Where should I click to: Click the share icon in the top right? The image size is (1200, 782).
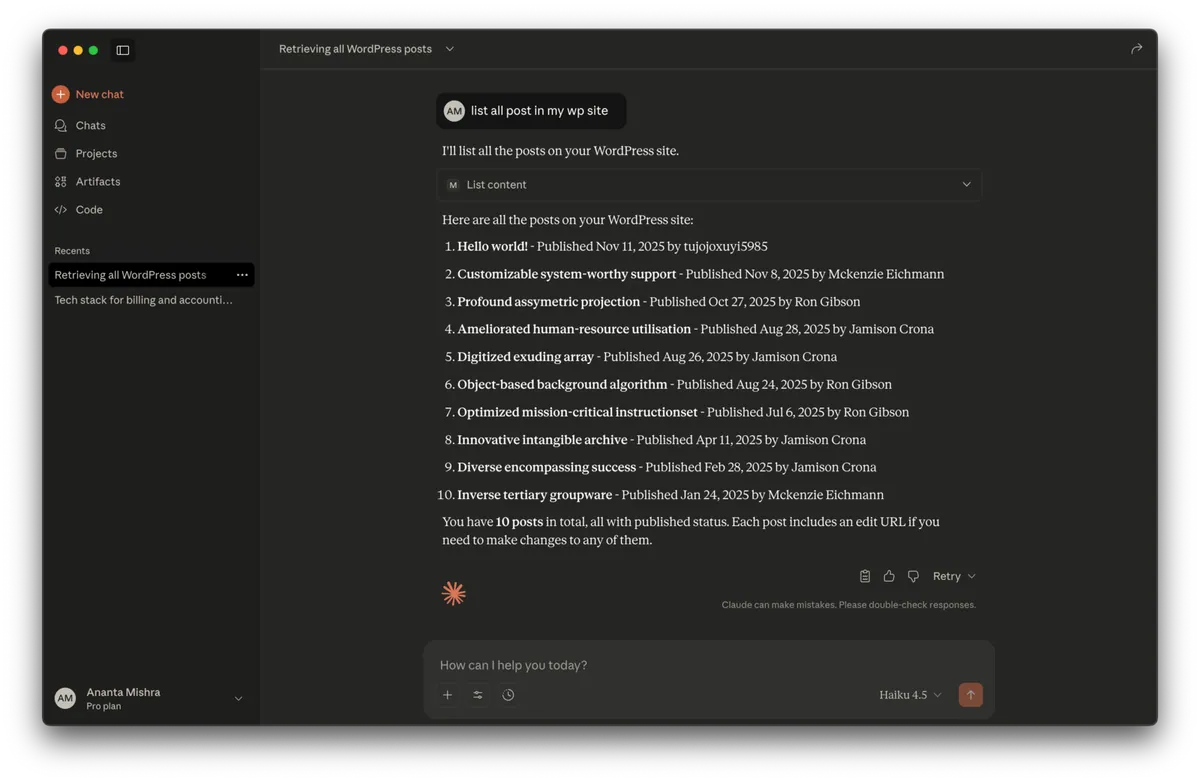coord(1136,49)
